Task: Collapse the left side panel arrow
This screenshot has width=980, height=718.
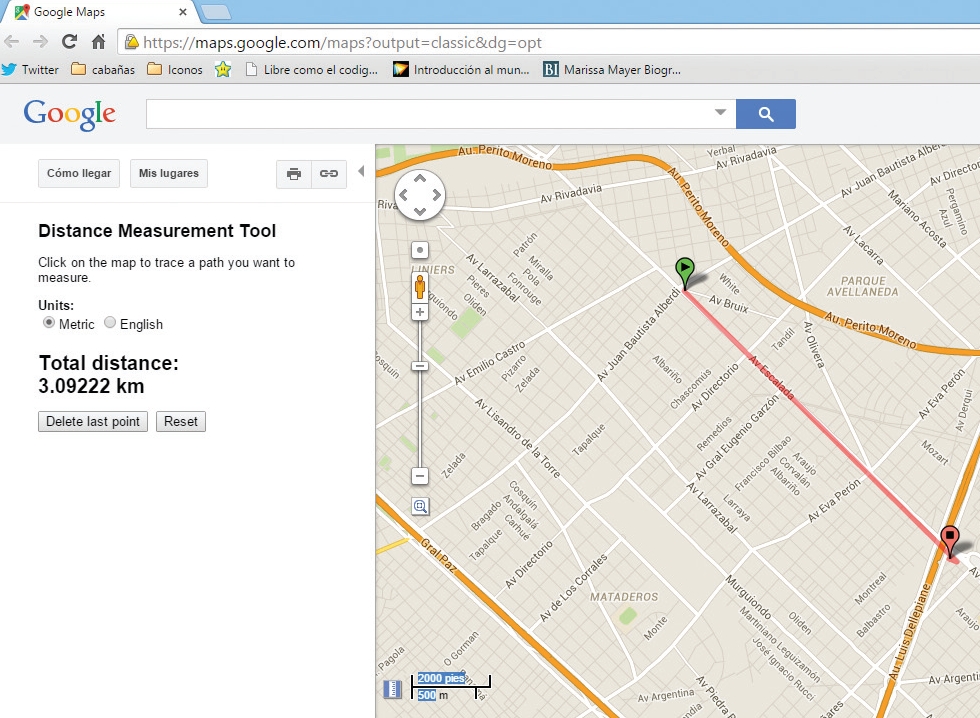Action: click(x=361, y=171)
